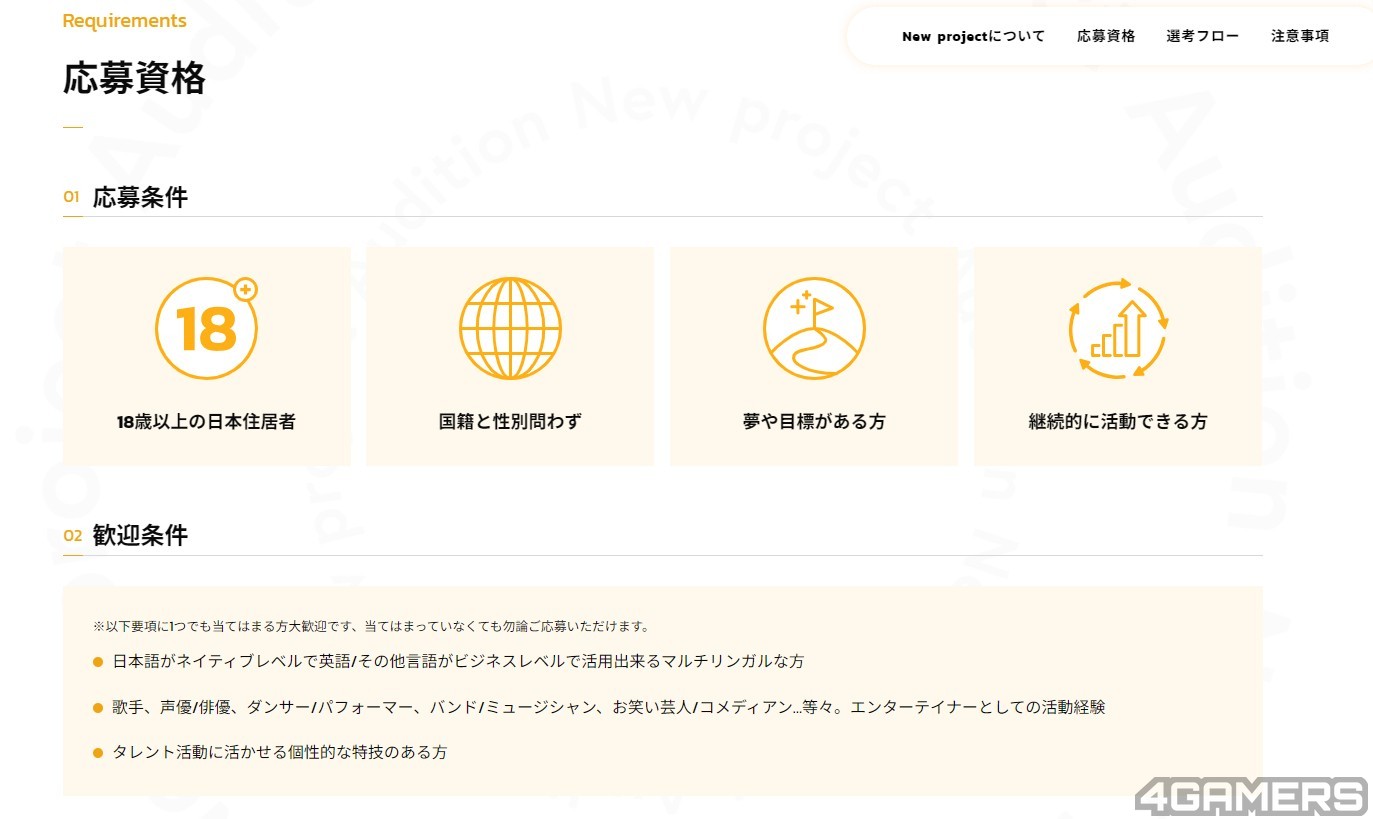Click the orange bullet beside タレント活動 line
This screenshot has width=1373, height=819.
click(x=98, y=753)
